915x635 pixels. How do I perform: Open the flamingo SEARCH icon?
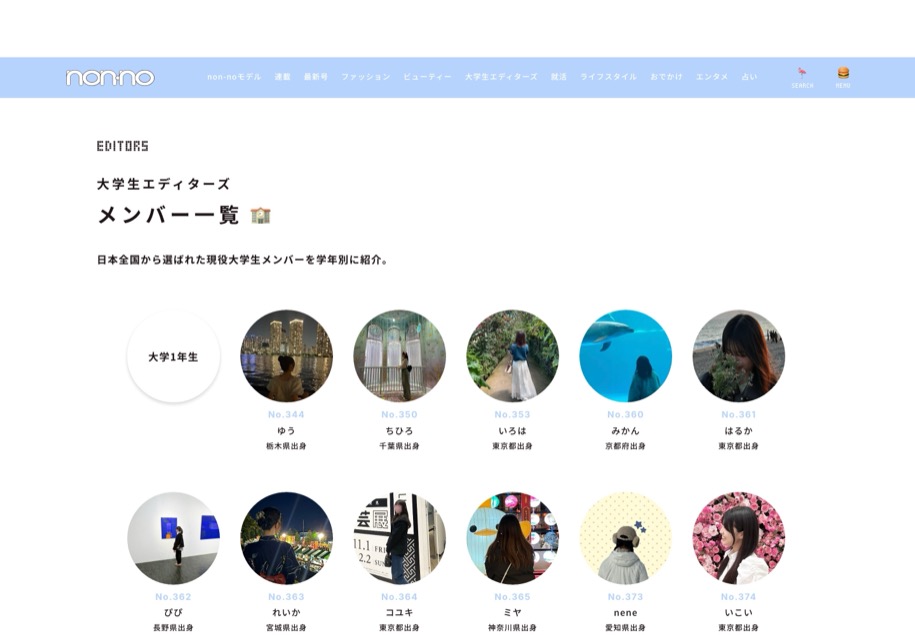pyautogui.click(x=802, y=77)
